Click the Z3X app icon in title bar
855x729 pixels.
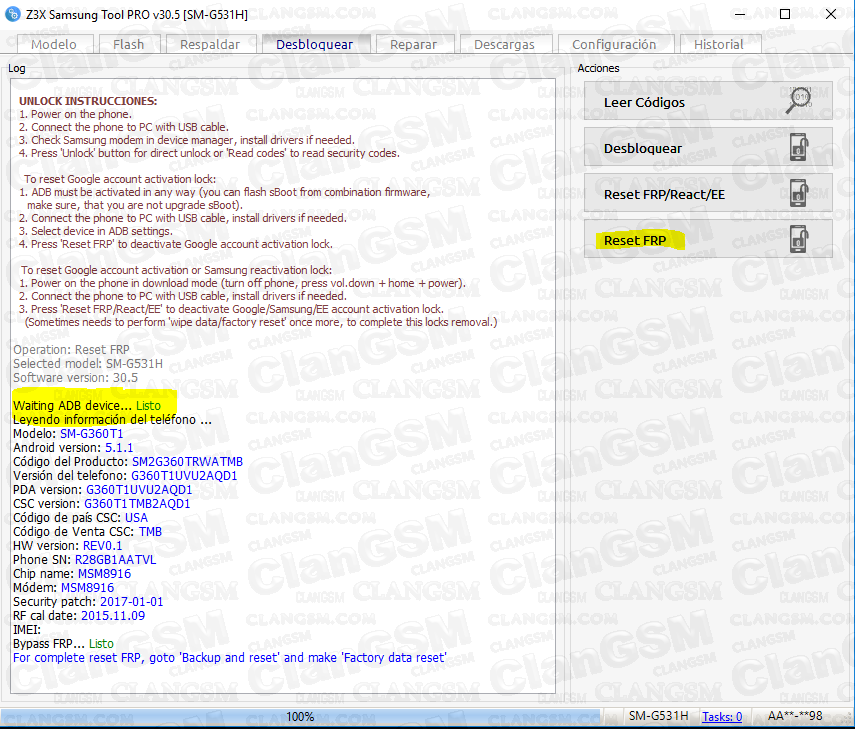point(13,14)
